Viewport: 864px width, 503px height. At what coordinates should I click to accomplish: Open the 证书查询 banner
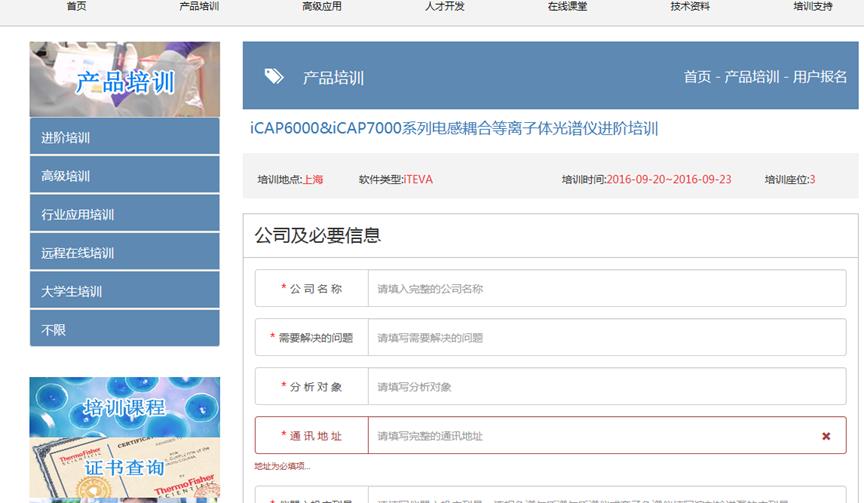click(125, 468)
